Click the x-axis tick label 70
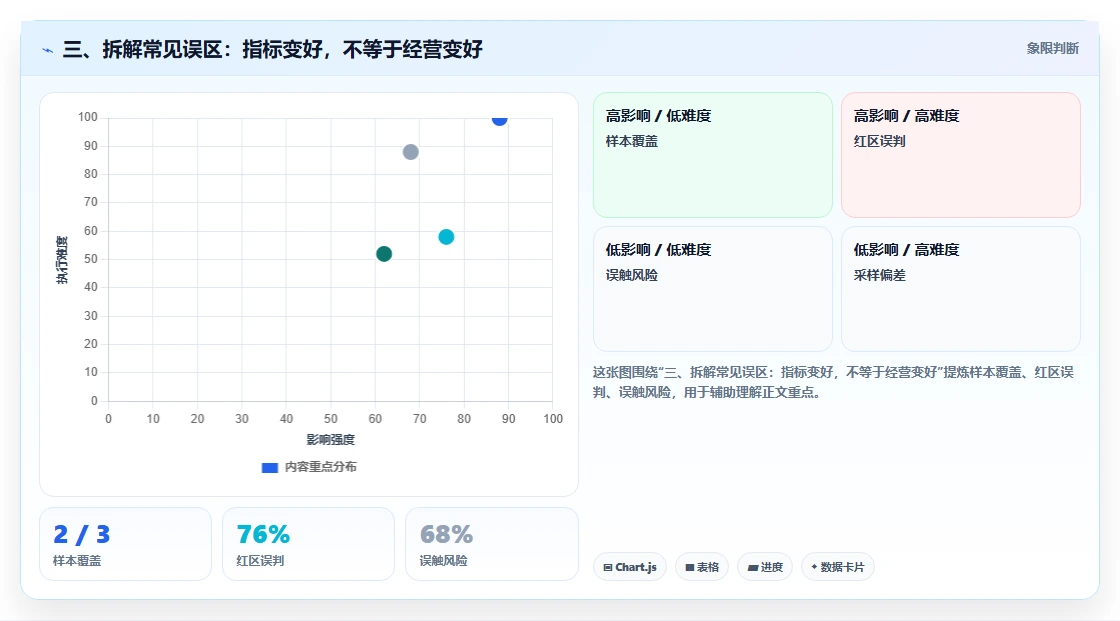This screenshot has height=621, width=1120. click(x=419, y=419)
